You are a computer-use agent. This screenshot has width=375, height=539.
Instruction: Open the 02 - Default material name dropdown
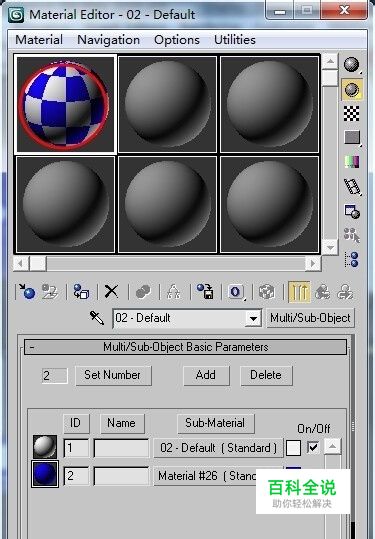253,318
